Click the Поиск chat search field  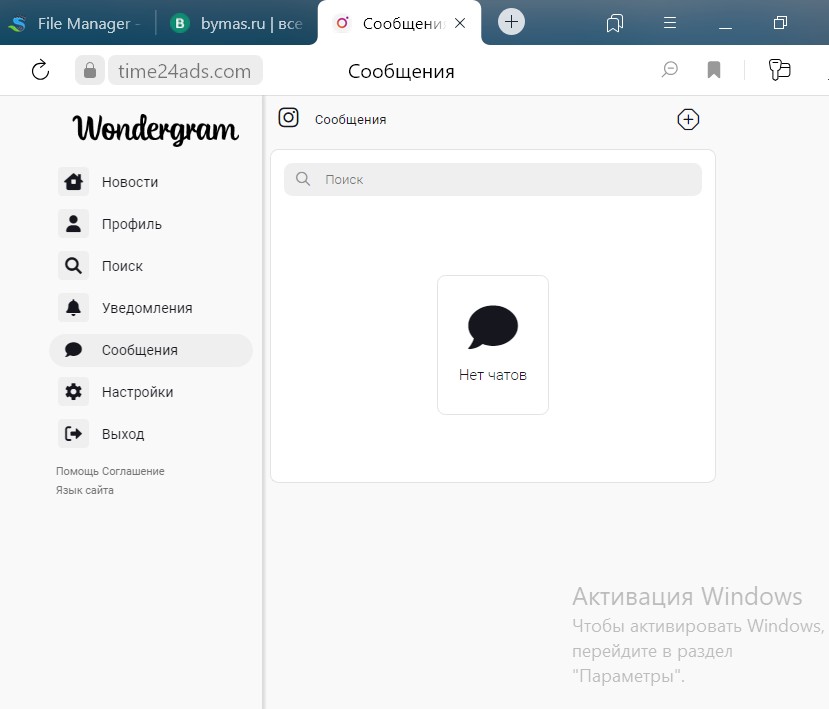(x=500, y=180)
